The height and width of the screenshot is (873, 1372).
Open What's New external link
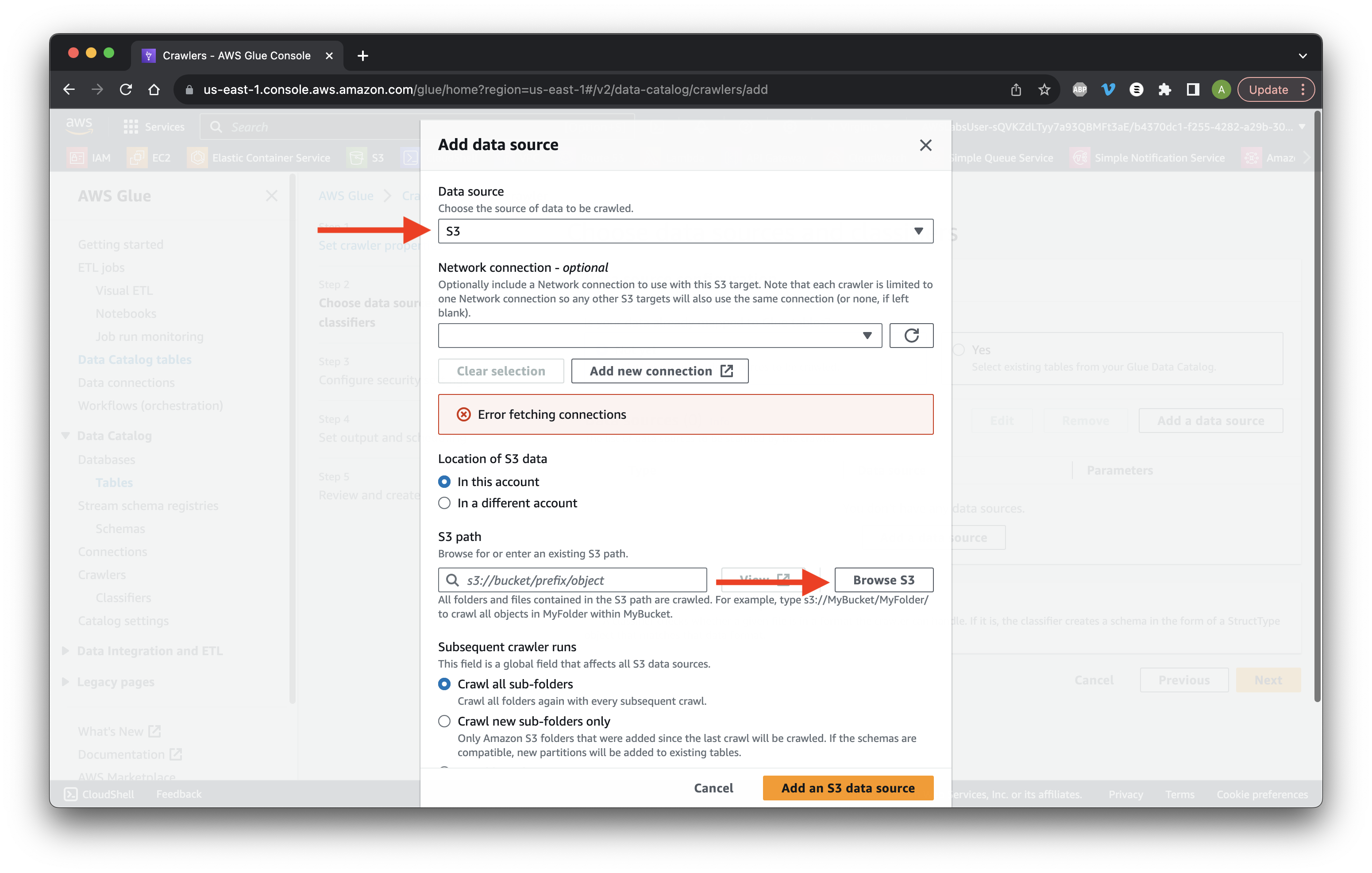coord(119,731)
